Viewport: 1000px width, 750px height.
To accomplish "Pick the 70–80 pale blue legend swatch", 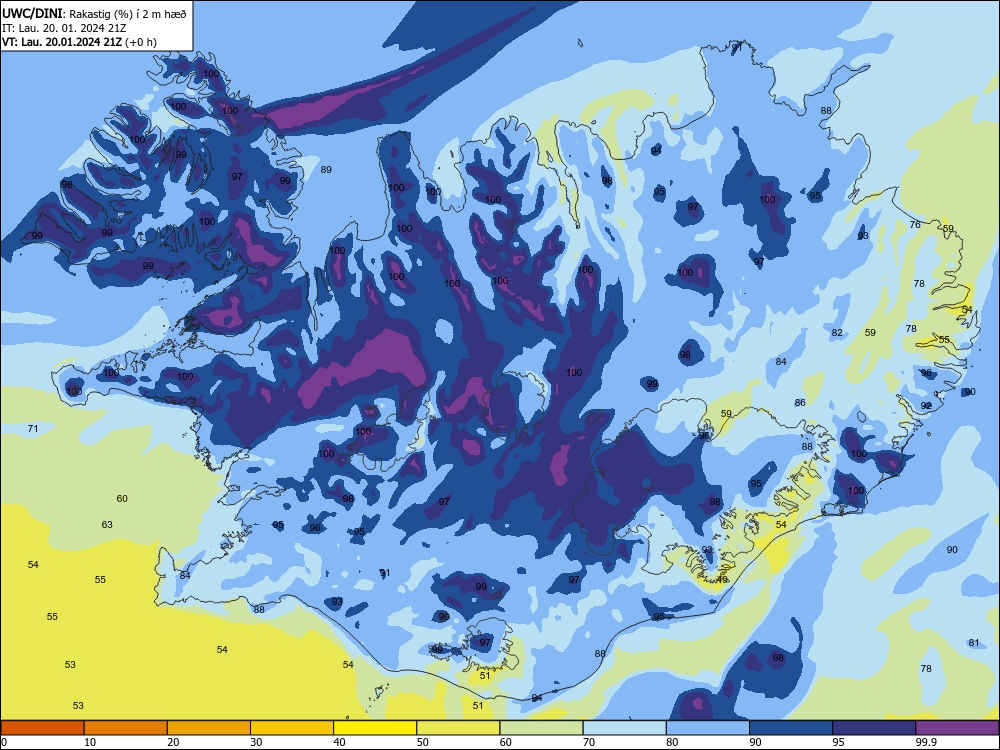I will [x=624, y=728].
